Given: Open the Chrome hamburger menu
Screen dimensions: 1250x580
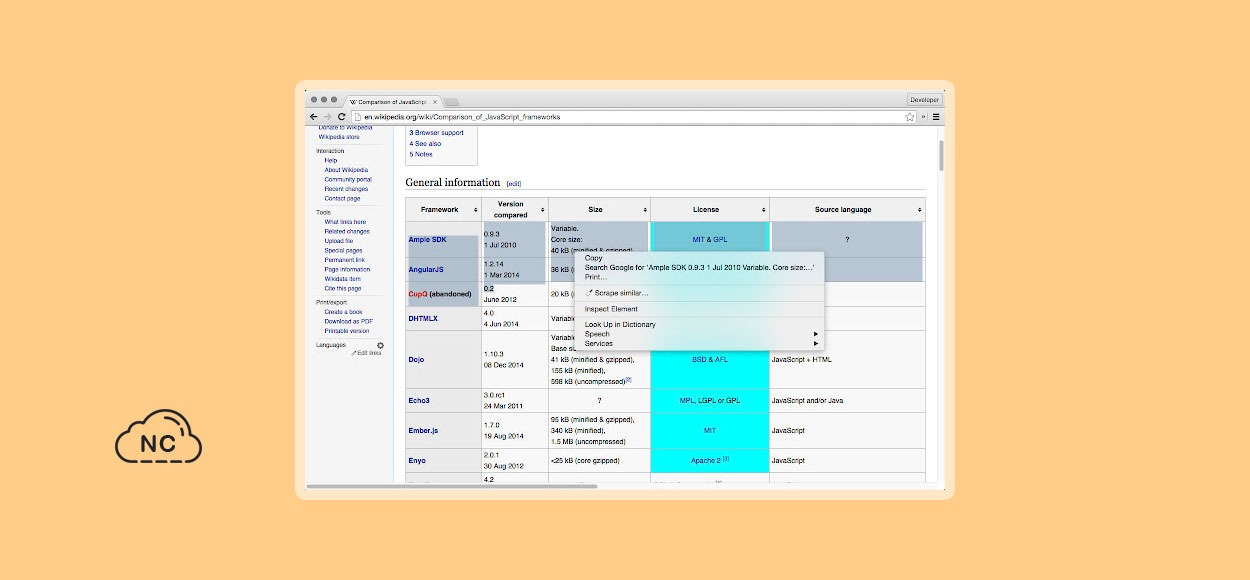Looking at the screenshot, I should pos(936,117).
